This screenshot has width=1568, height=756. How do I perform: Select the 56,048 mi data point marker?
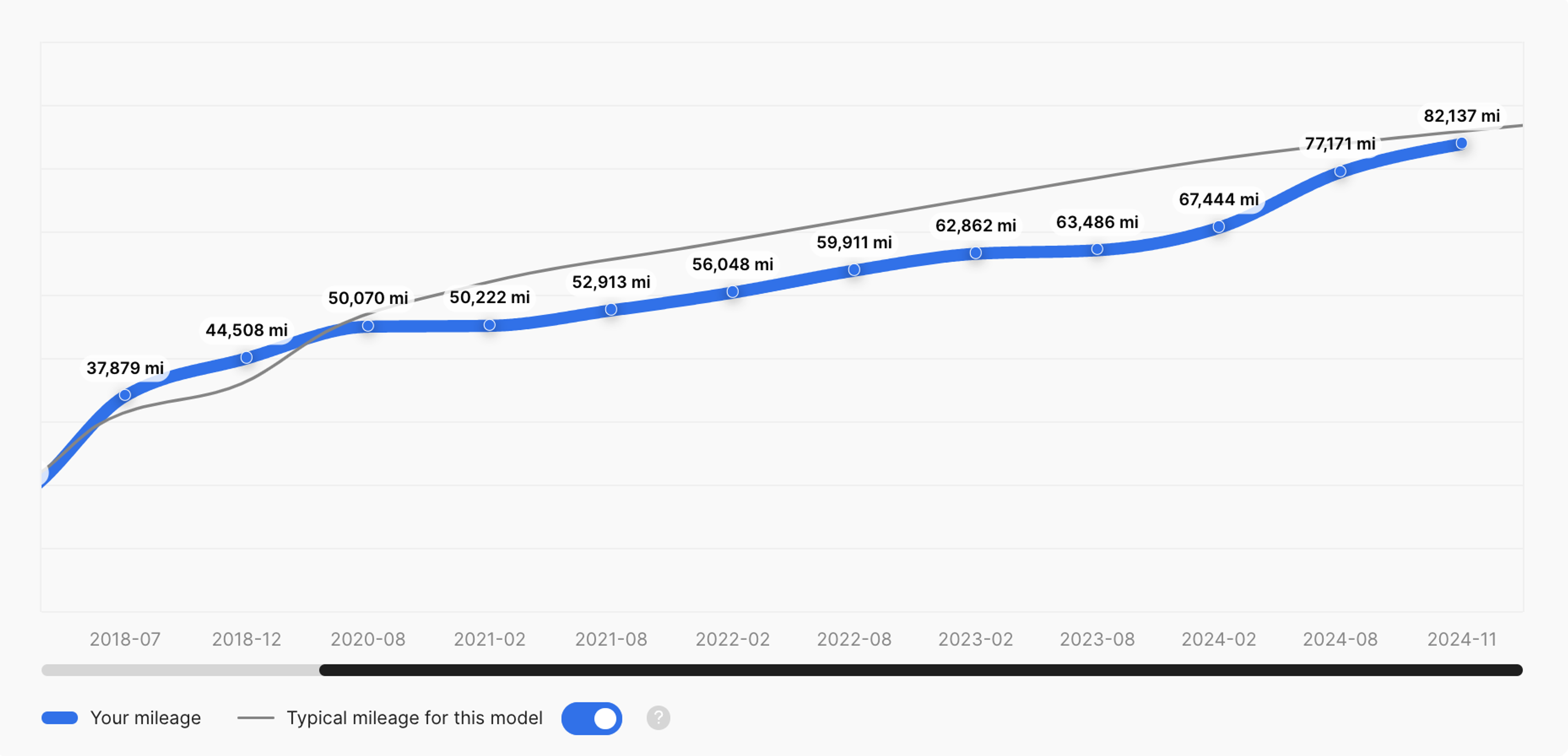(x=733, y=291)
